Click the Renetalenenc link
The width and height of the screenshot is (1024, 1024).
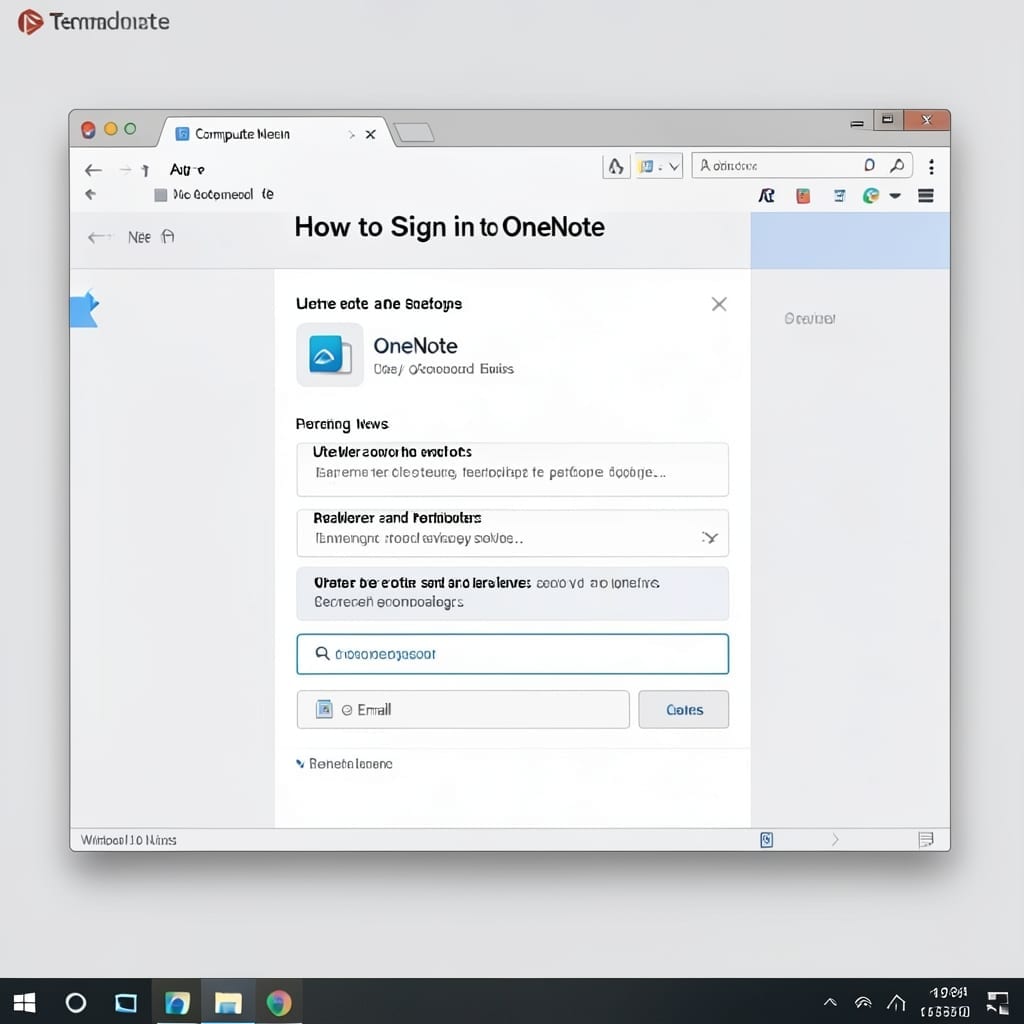350,763
